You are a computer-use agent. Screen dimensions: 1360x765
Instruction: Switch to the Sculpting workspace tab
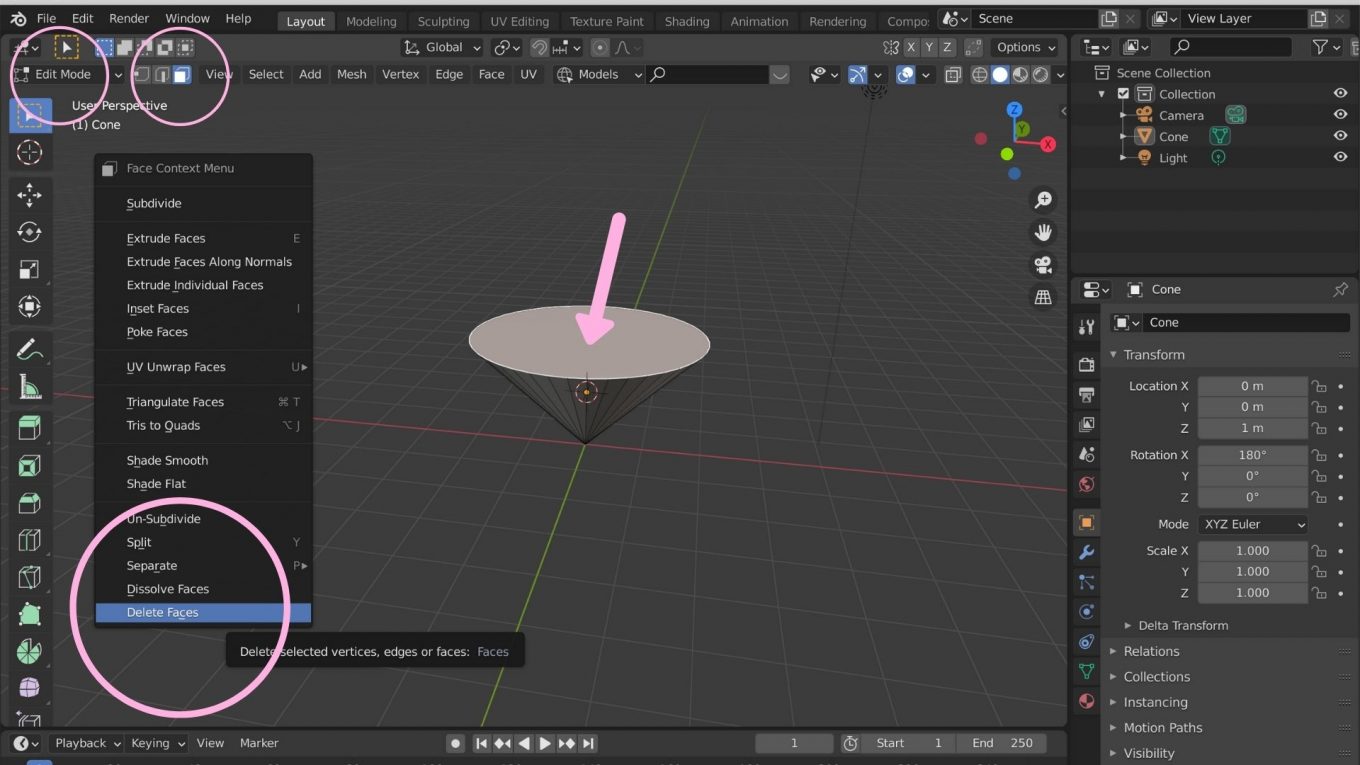[443, 20]
